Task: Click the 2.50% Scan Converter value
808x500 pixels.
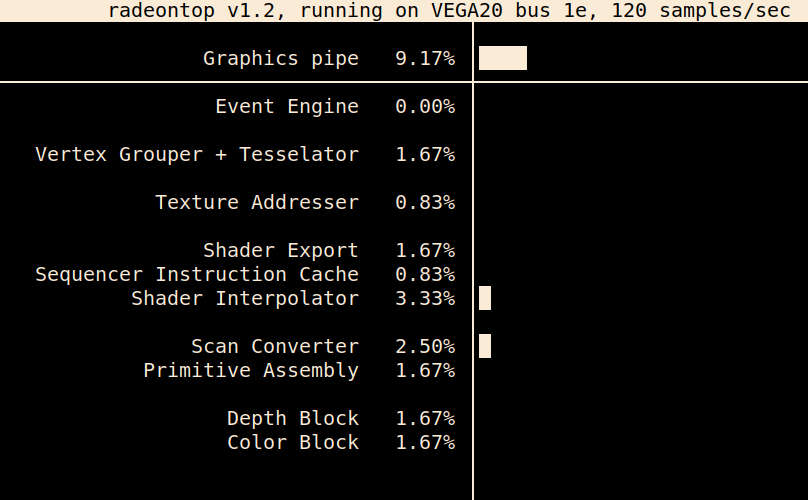Action: 425,346
